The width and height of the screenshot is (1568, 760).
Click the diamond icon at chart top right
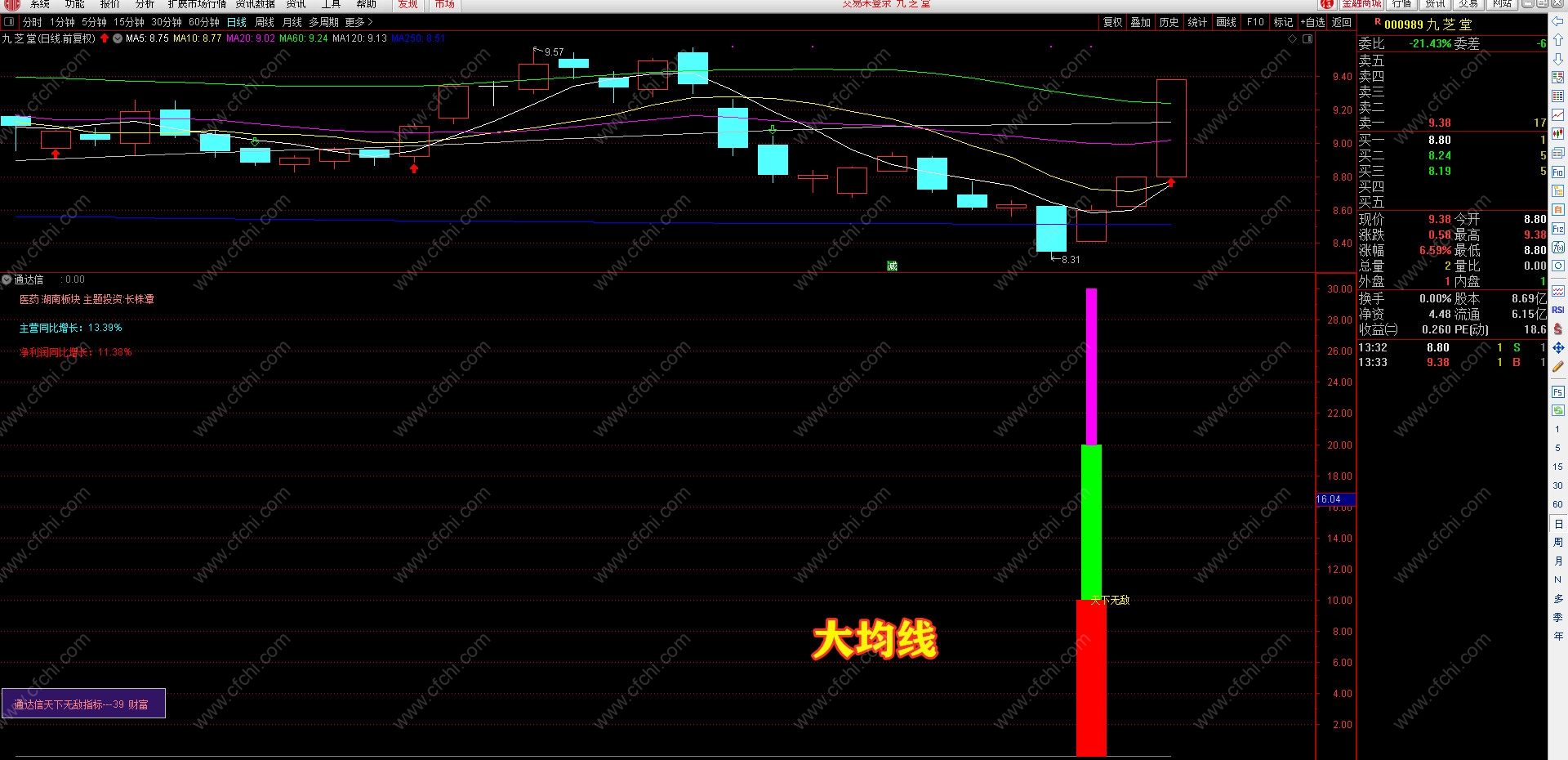(x=1293, y=38)
